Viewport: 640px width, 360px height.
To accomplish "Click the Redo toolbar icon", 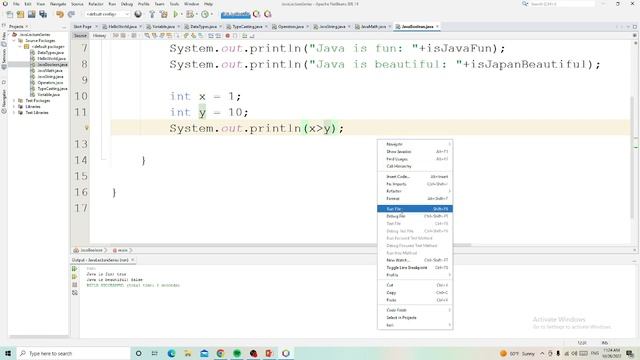I will pyautogui.click(x=71, y=14).
